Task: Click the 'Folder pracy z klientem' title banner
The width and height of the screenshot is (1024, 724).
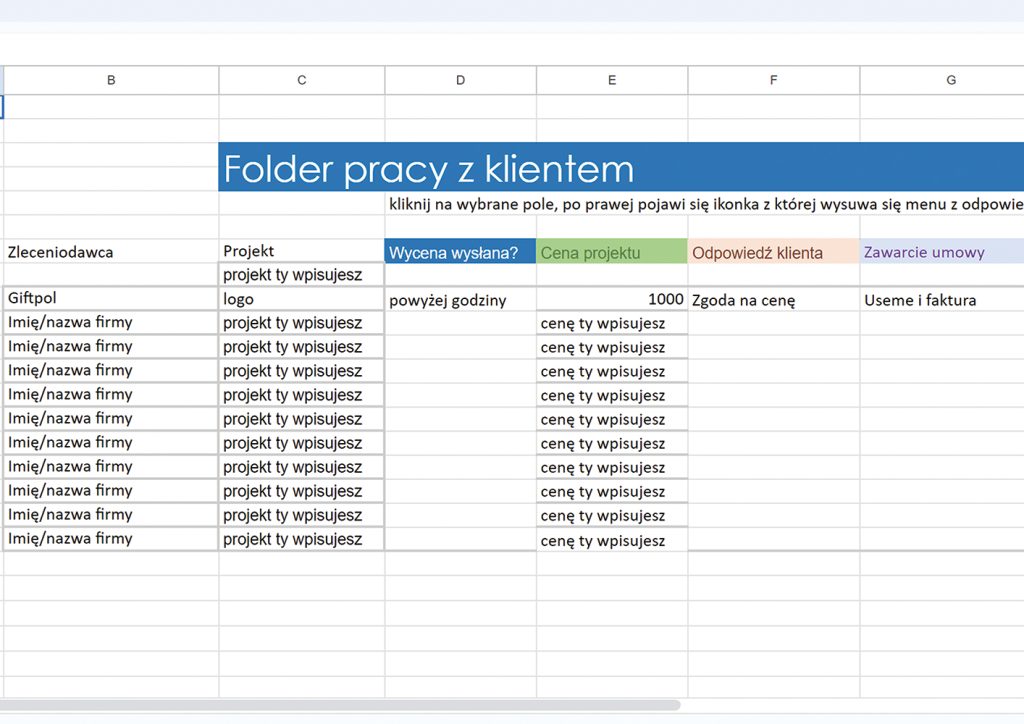Action: coord(620,168)
